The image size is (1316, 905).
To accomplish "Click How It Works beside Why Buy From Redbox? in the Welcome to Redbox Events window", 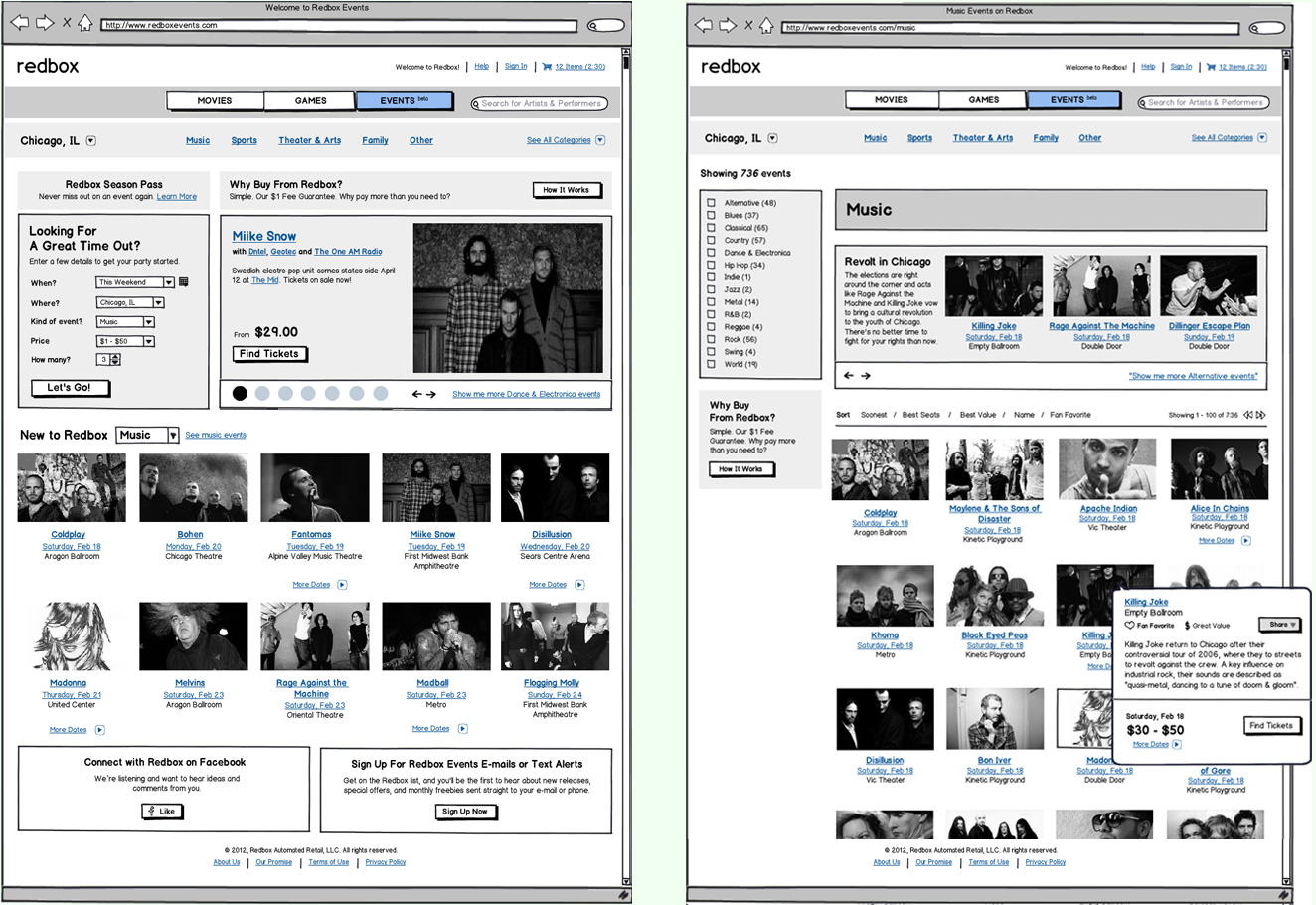I will tap(567, 190).
